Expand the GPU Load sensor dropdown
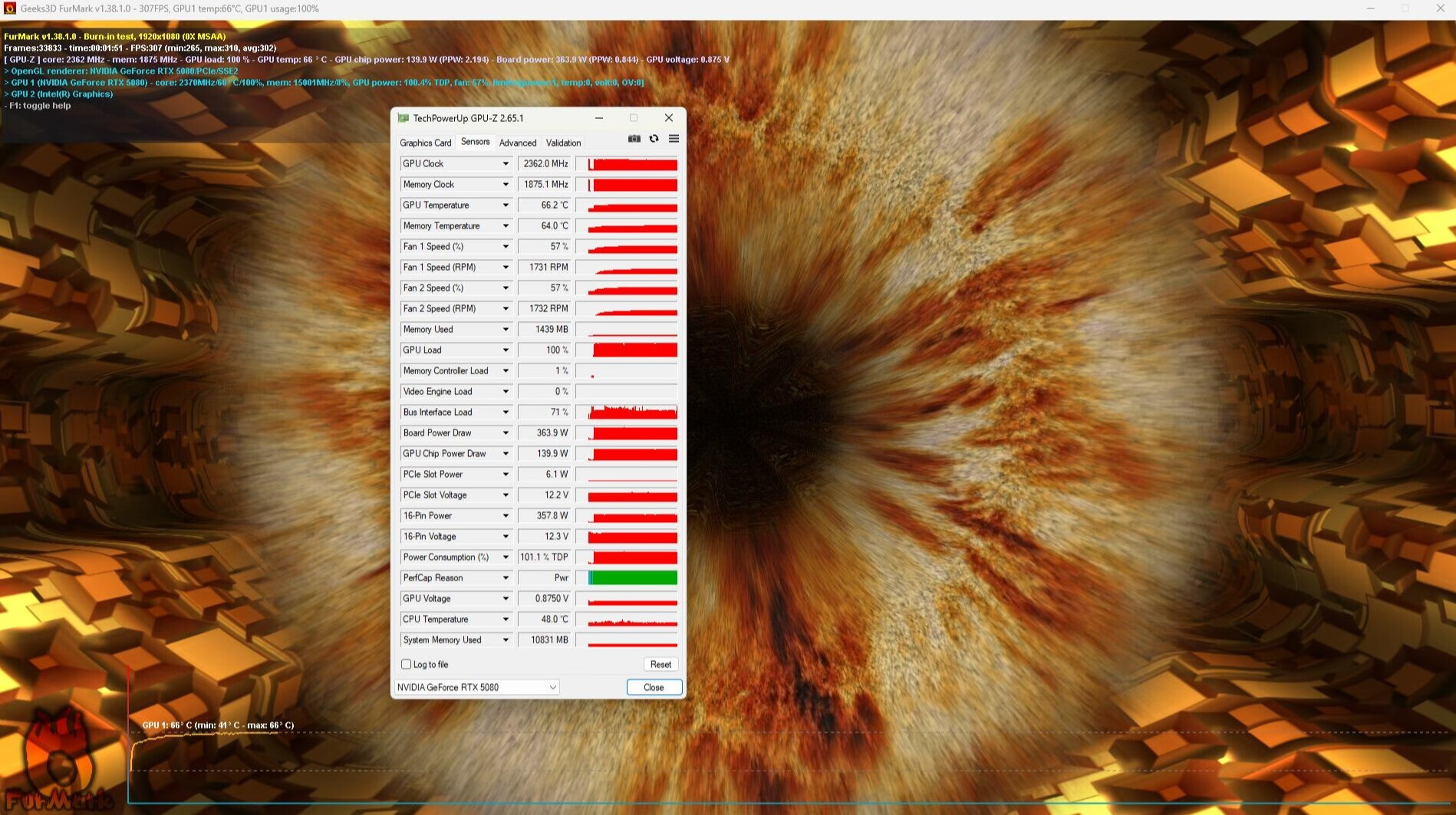The height and width of the screenshot is (815, 1456). point(506,350)
